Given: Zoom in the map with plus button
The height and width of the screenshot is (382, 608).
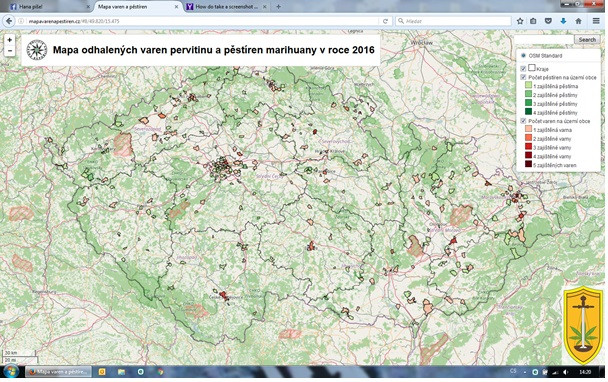Looking at the screenshot, I should (x=9, y=40).
